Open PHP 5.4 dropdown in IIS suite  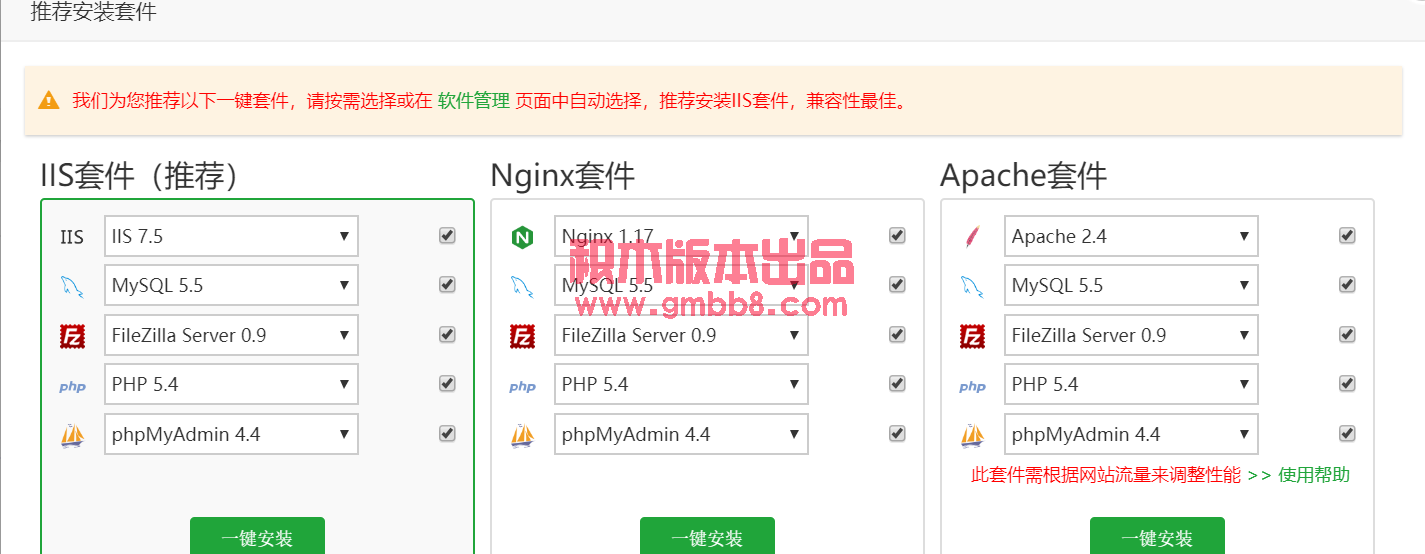tap(231, 384)
